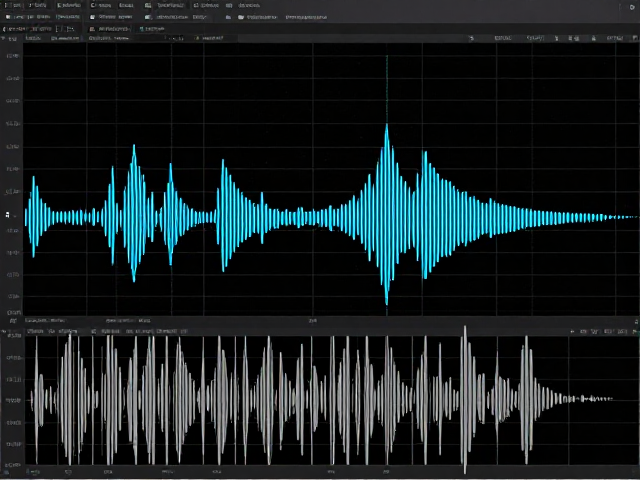Click the teal icon in the third toolbar row

tap(141, 29)
